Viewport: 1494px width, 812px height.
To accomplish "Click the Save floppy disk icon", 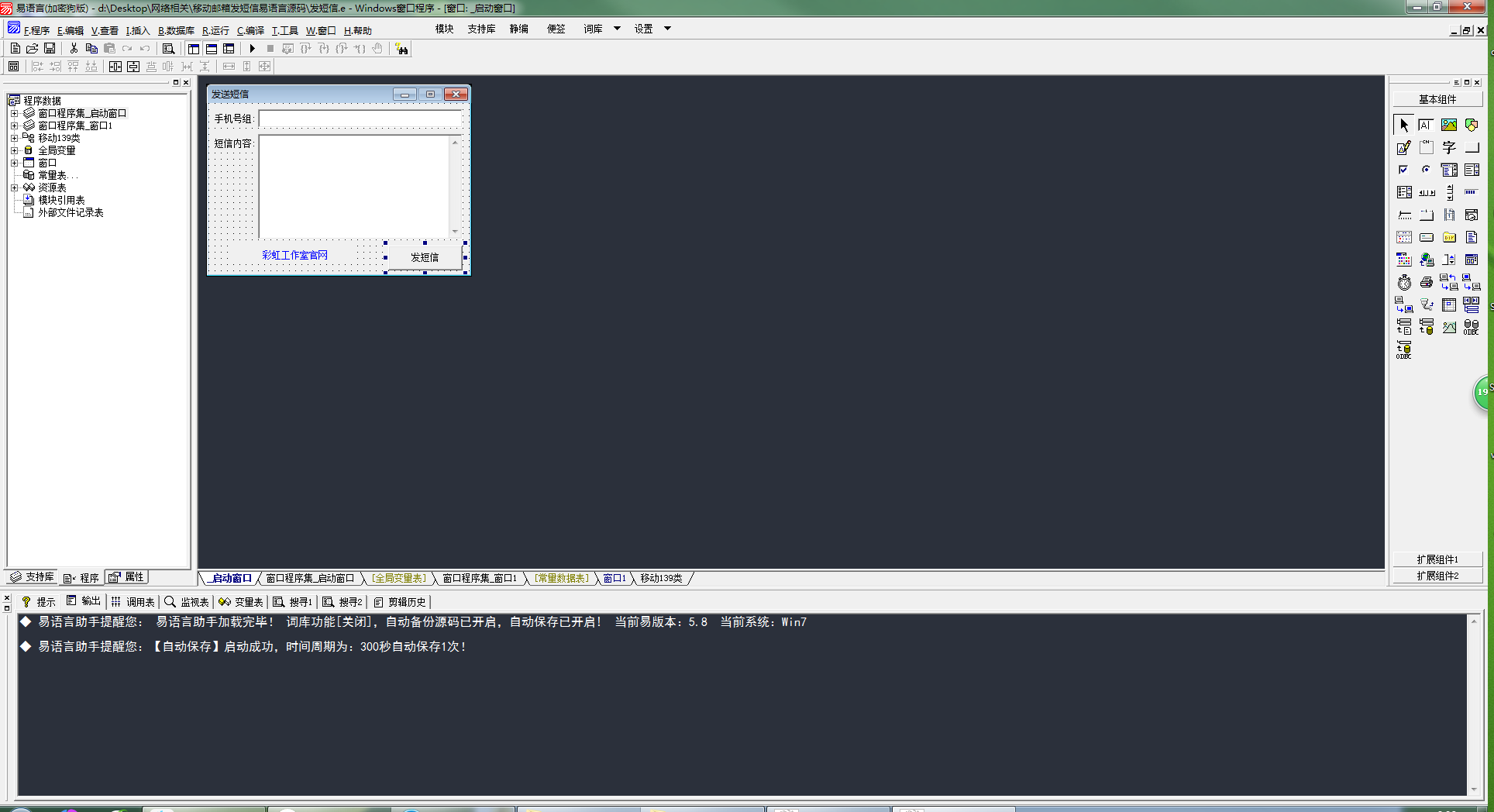I will [50, 49].
